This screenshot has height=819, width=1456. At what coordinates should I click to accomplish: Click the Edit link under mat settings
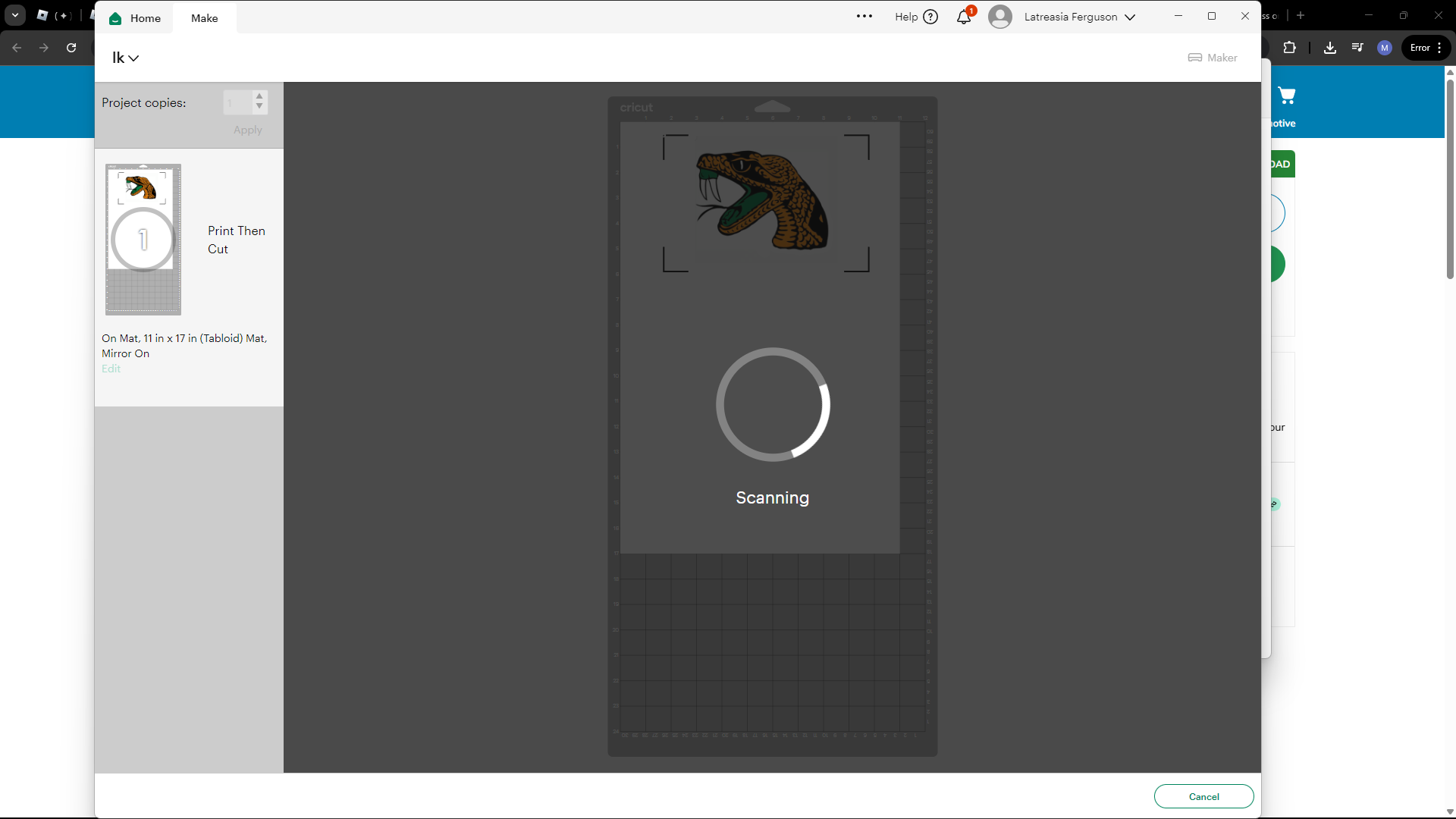point(111,369)
